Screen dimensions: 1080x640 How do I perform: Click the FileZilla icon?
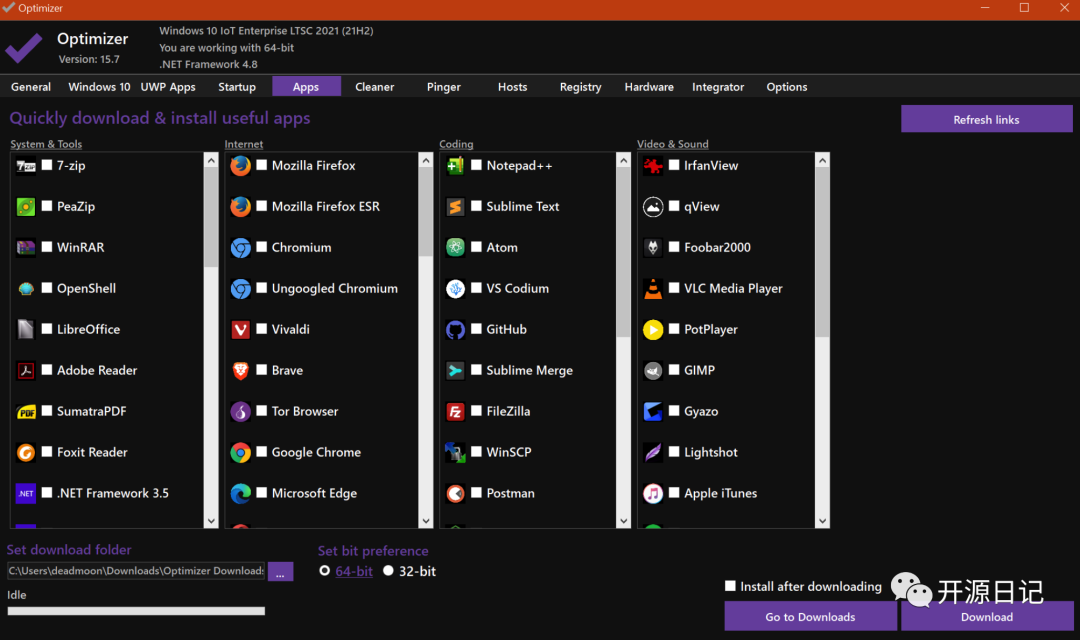[455, 411]
